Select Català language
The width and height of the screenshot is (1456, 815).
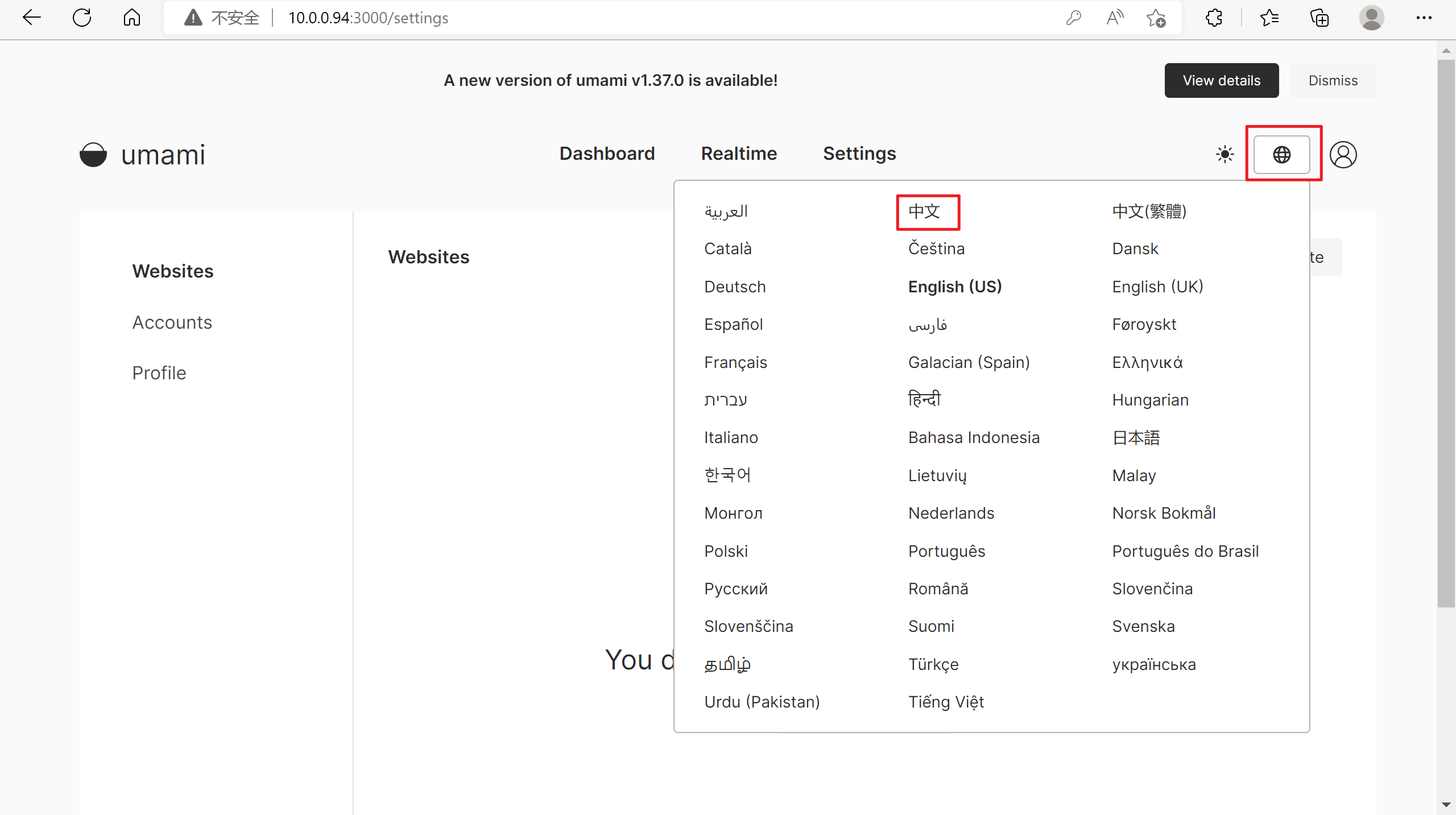click(728, 249)
